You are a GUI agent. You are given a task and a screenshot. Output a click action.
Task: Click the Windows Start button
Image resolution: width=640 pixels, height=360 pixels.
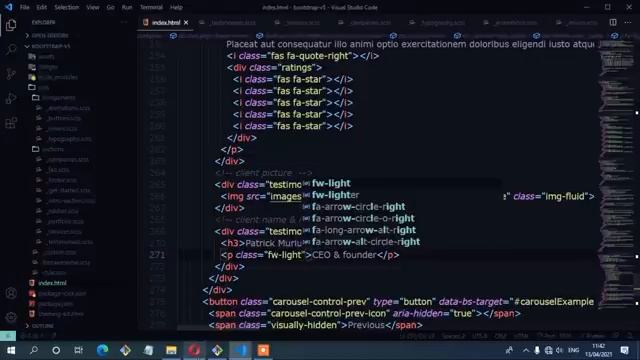click(x=11, y=350)
